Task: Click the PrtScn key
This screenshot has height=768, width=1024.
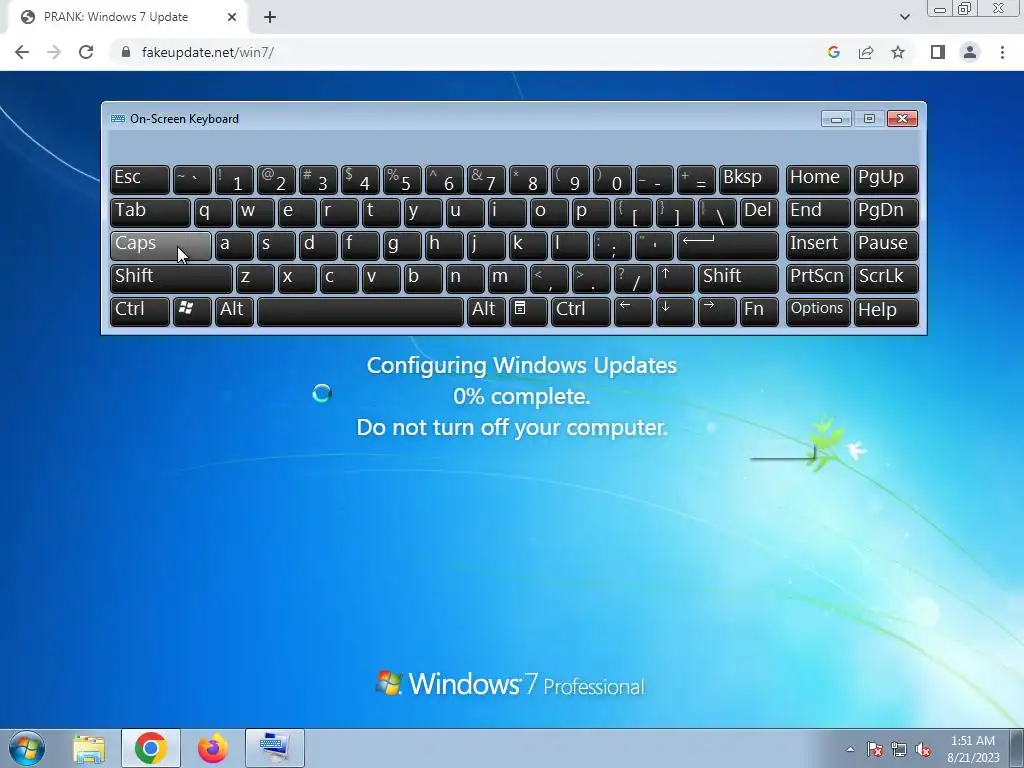Action: point(818,278)
